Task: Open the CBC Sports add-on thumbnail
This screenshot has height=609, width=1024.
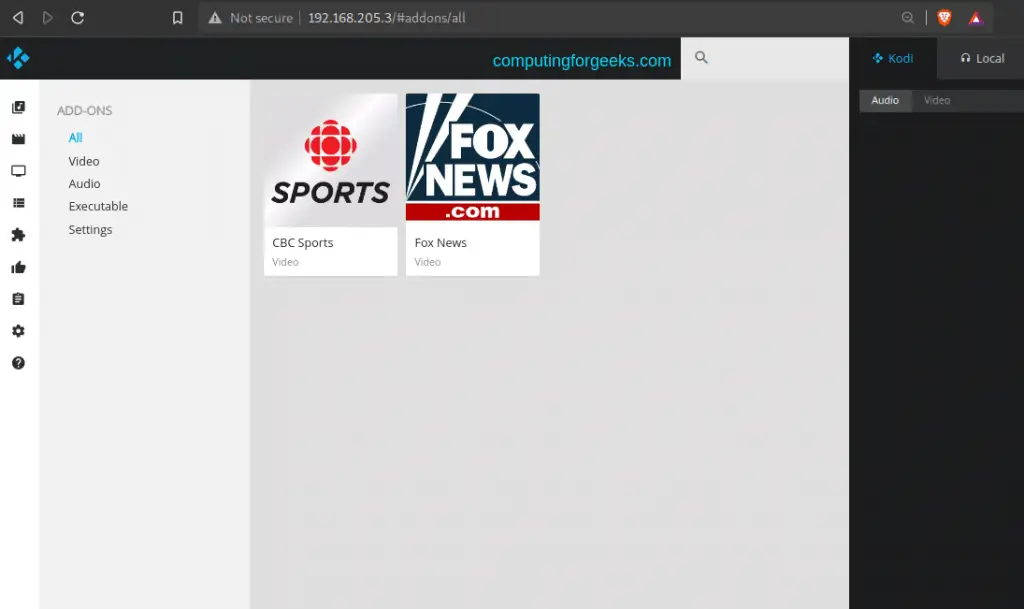Action: 330,161
